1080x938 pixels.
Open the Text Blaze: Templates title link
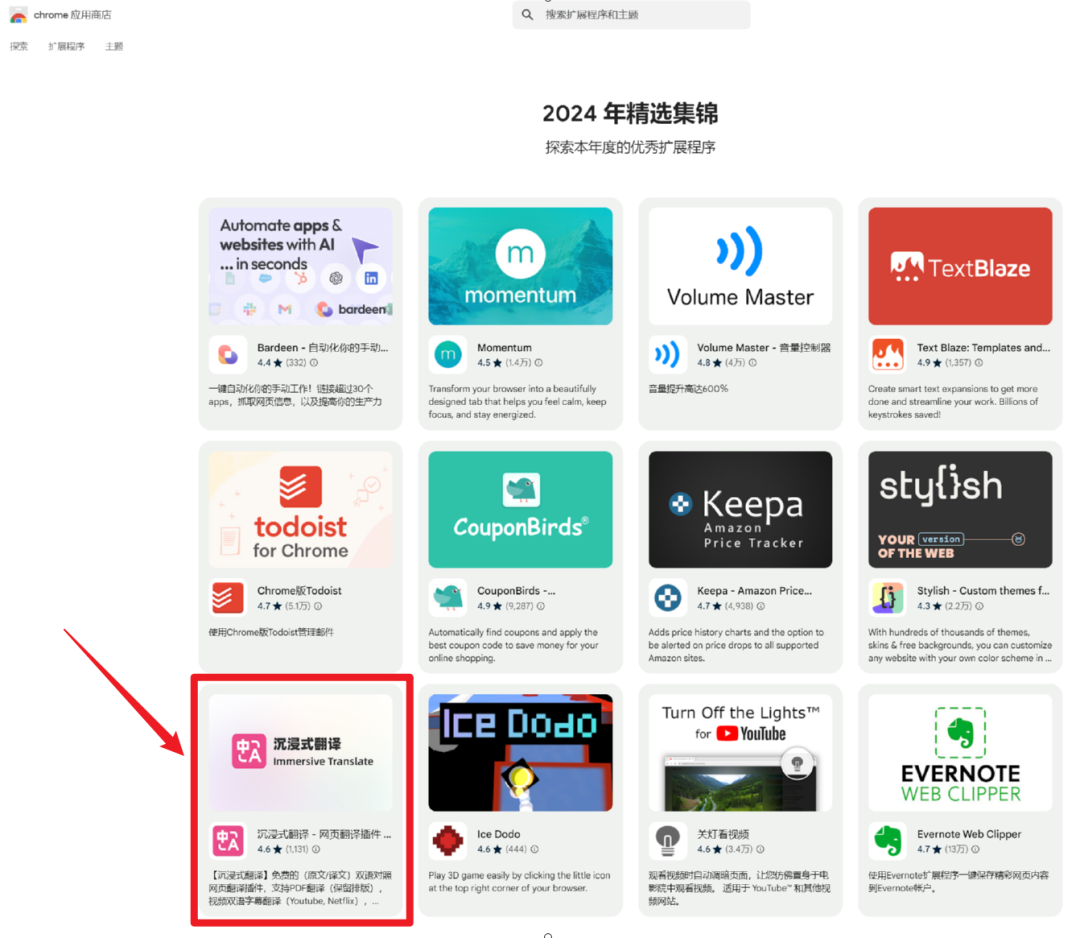click(x=983, y=347)
